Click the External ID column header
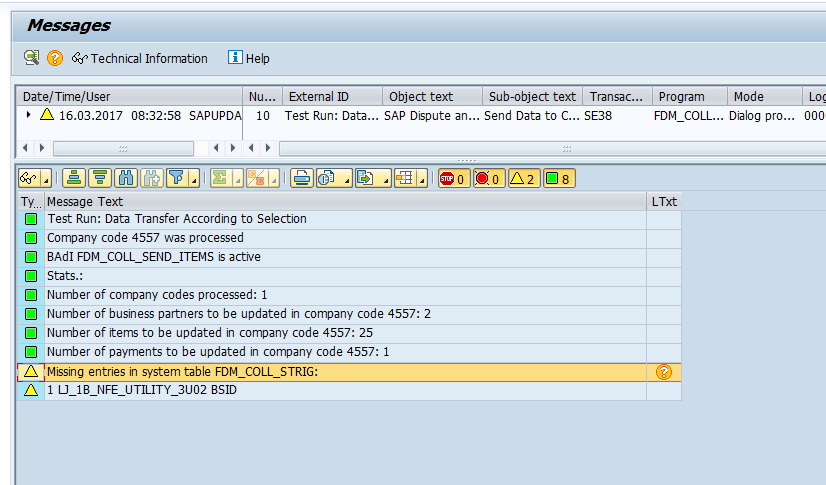Viewport: 826px width, 485px height. click(x=332, y=96)
